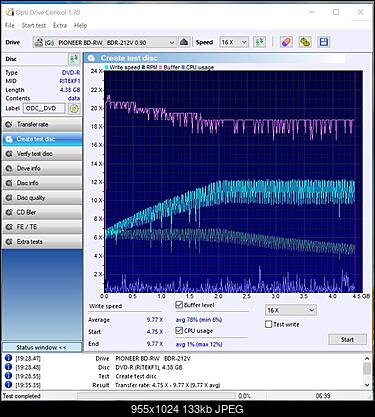Image resolution: width=375 pixels, height=417 pixels.
Task: Collapse the Status window toggle
Action: (42, 347)
